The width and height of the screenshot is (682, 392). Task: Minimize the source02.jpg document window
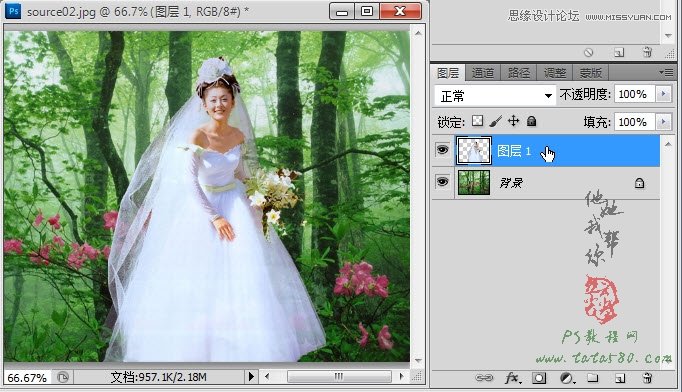coord(342,11)
